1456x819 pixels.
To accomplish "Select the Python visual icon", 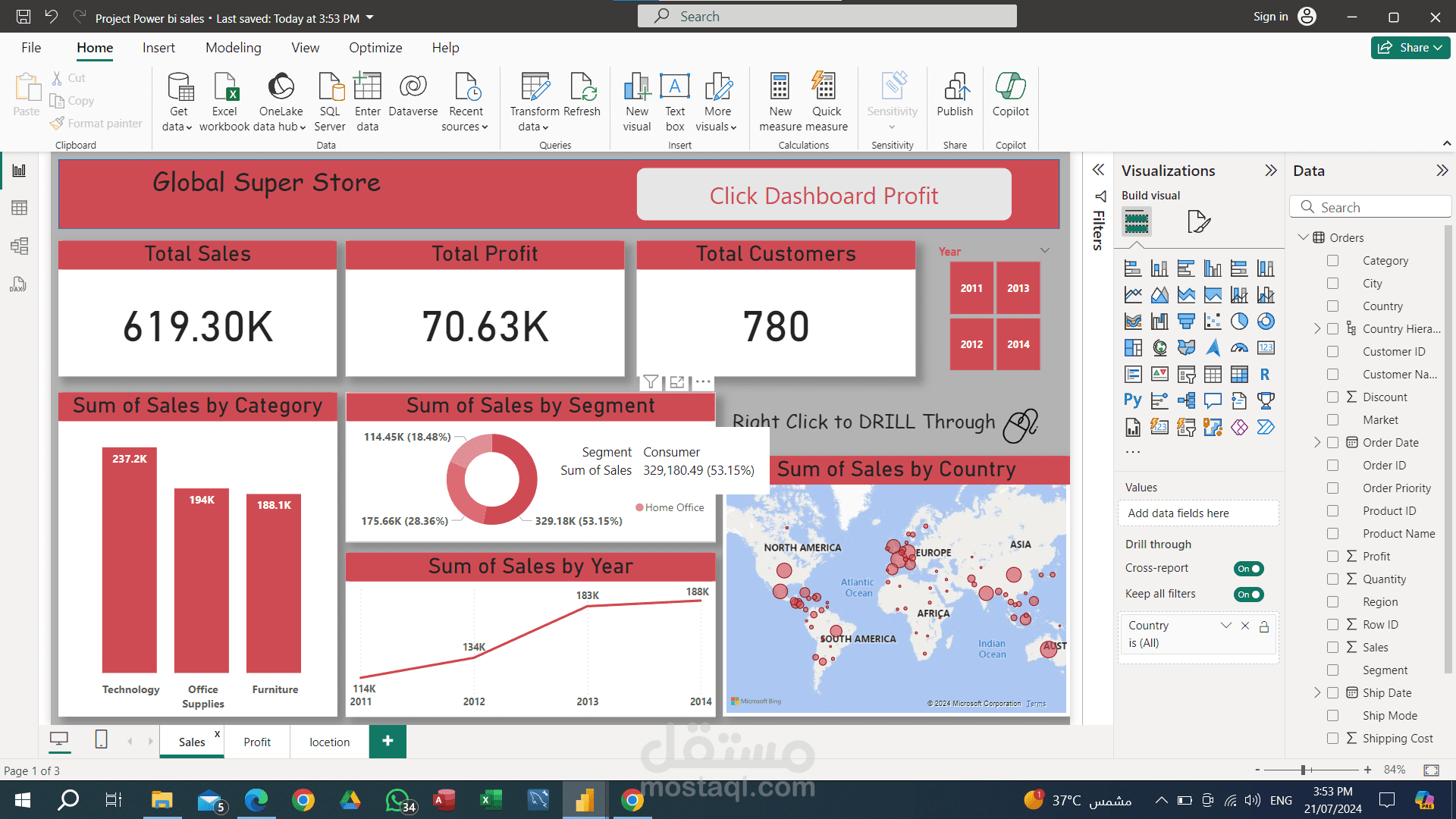I will click(1132, 400).
